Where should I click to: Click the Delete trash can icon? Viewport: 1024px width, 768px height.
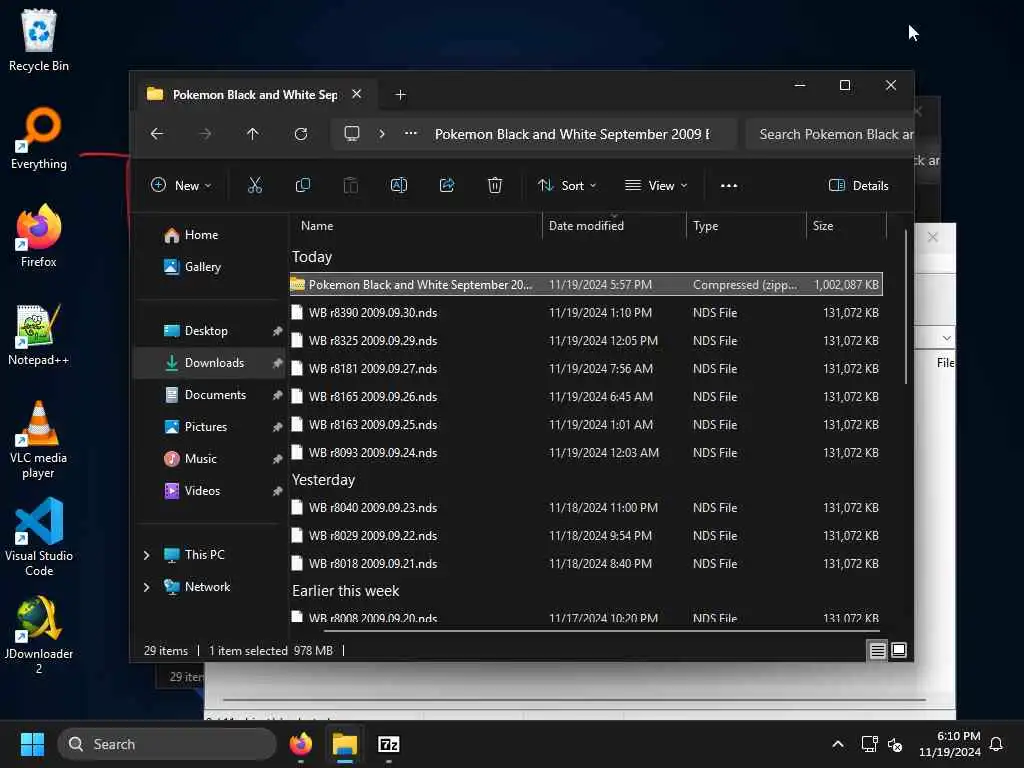pos(495,185)
